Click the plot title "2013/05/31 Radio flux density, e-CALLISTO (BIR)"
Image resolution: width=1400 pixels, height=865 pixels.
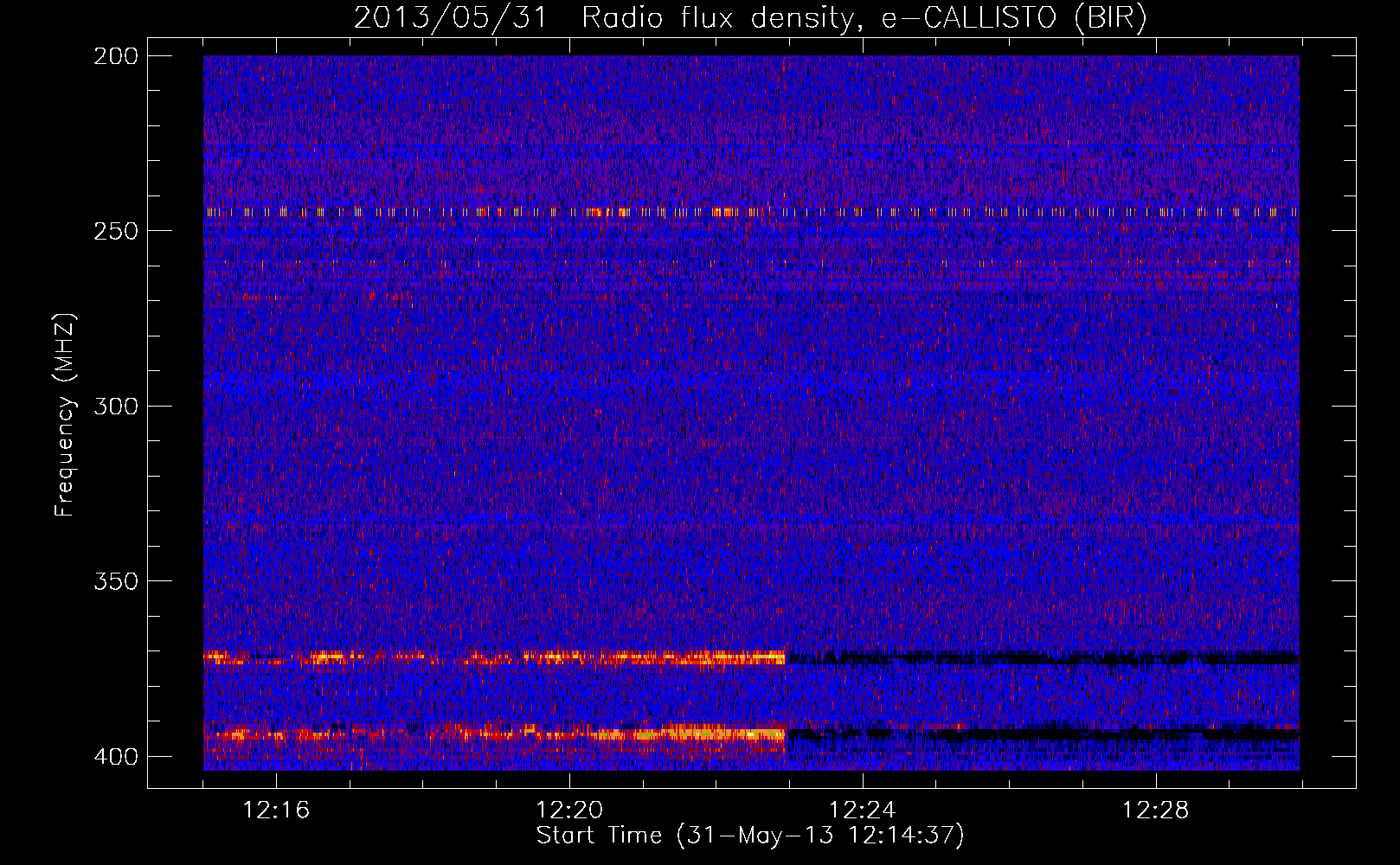[750, 17]
